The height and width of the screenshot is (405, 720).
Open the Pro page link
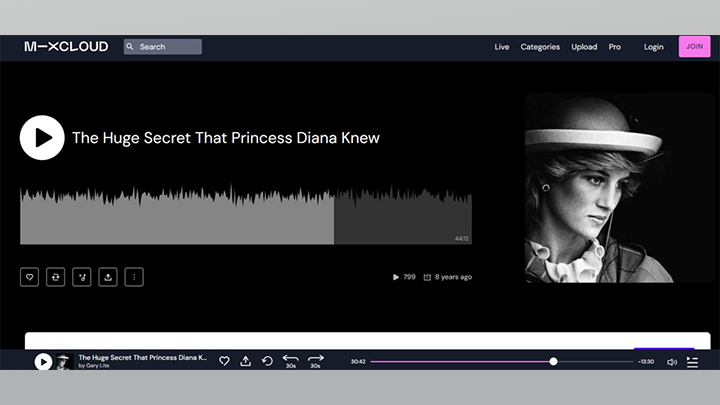(615, 47)
